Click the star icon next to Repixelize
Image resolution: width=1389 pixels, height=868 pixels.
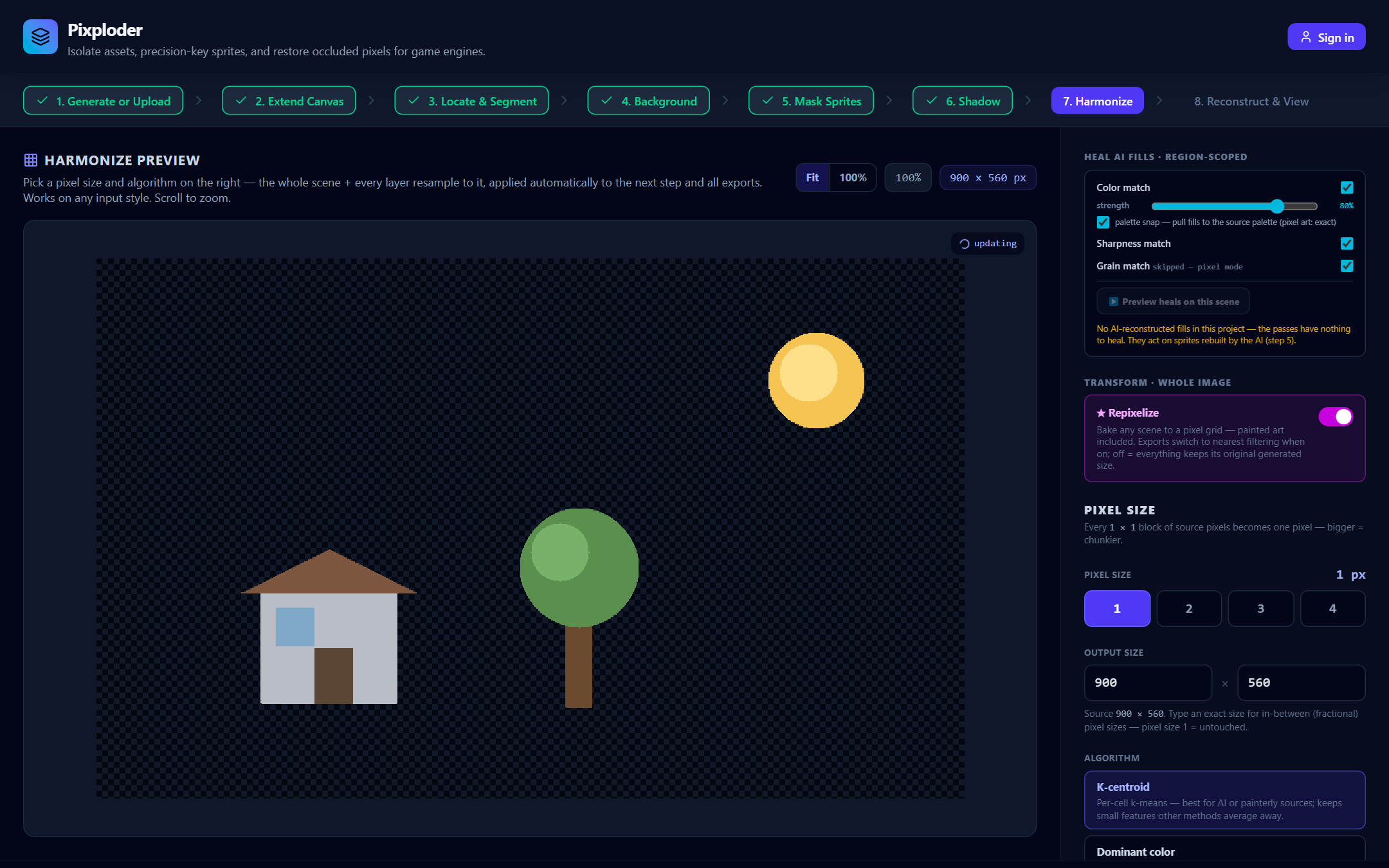[1101, 413]
